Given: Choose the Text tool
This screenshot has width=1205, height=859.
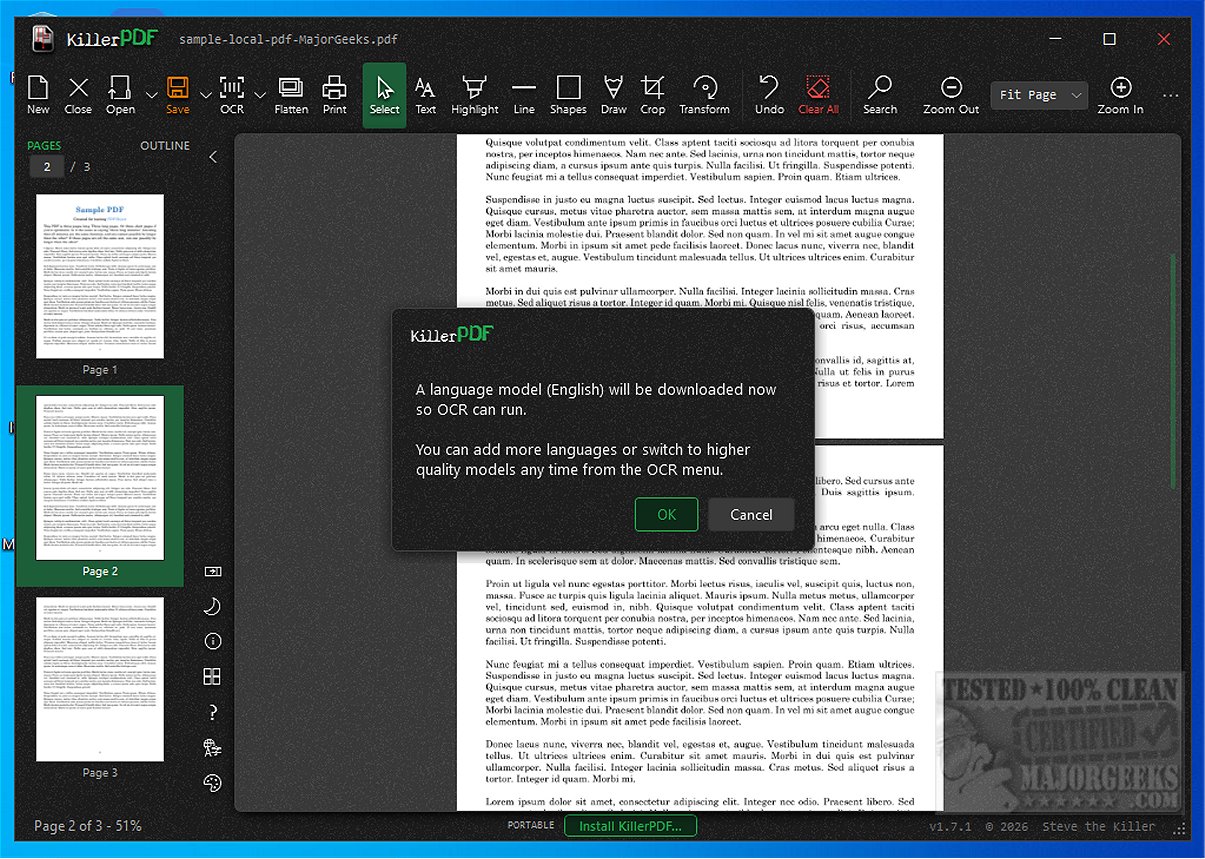Looking at the screenshot, I should point(426,95).
